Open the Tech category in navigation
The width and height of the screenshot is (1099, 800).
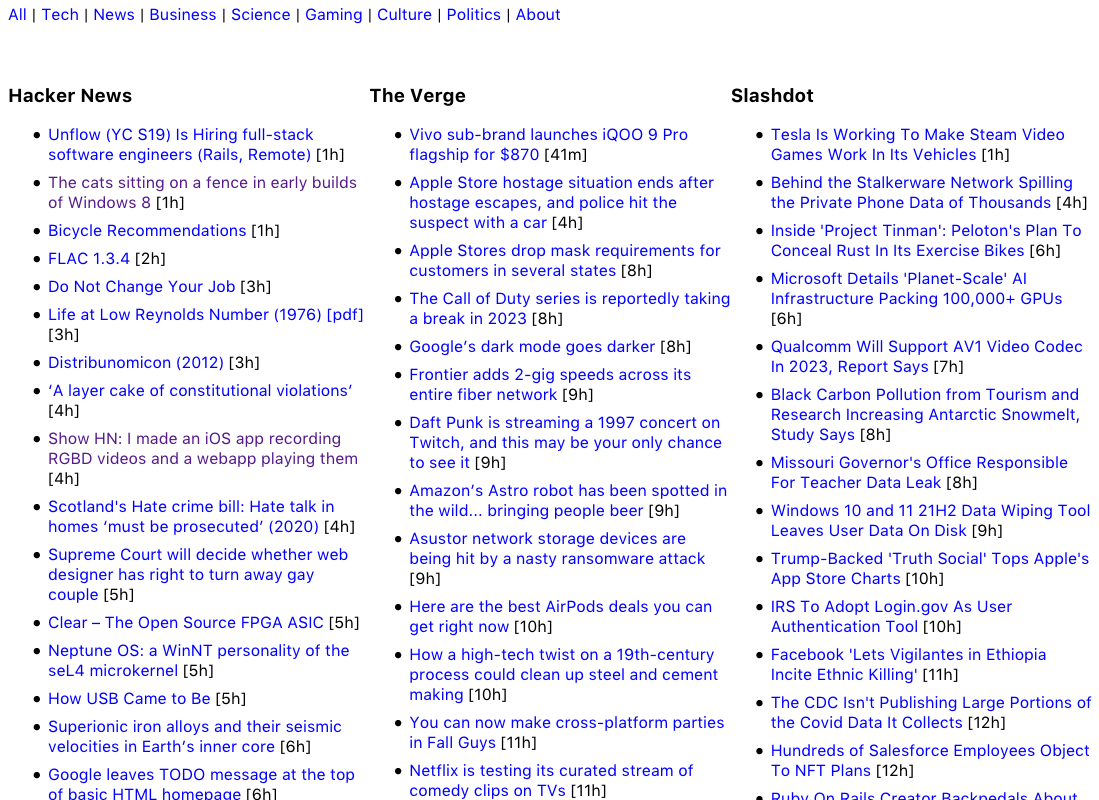[60, 15]
